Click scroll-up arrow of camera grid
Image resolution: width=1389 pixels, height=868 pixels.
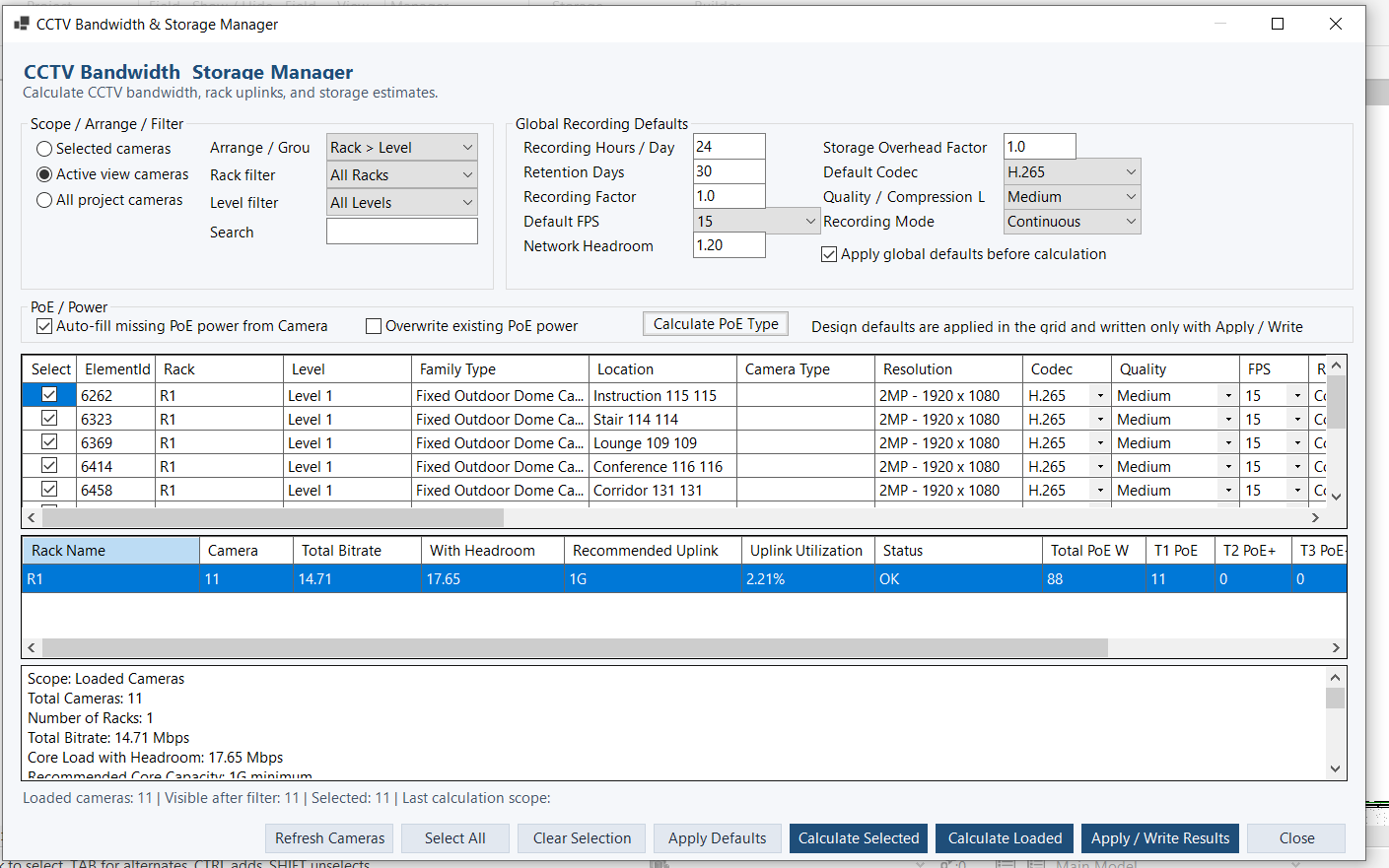point(1337,366)
